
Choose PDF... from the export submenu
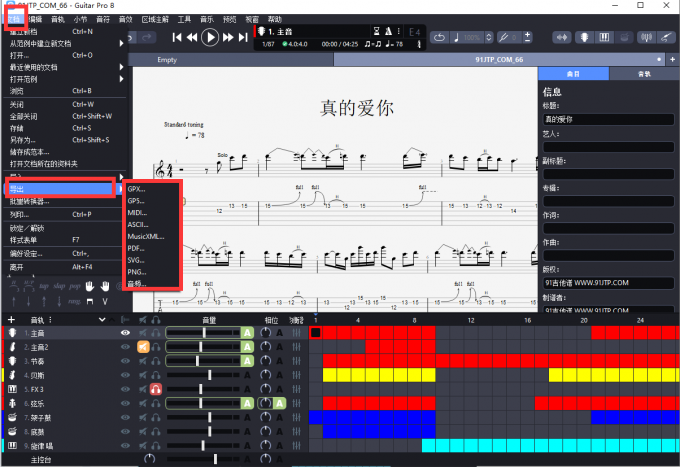click(136, 248)
